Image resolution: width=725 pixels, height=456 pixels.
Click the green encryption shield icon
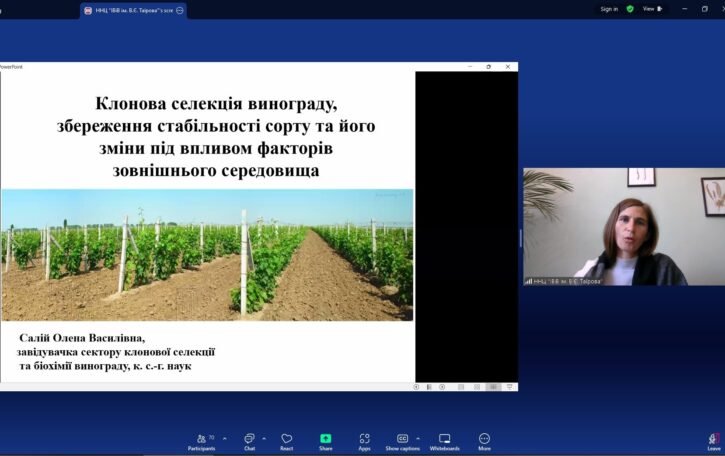tap(630, 9)
